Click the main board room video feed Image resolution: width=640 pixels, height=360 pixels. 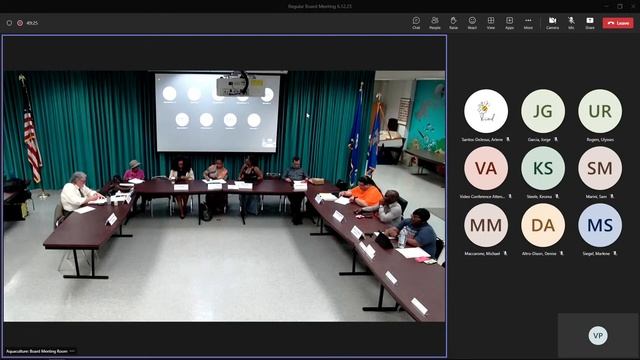224,196
